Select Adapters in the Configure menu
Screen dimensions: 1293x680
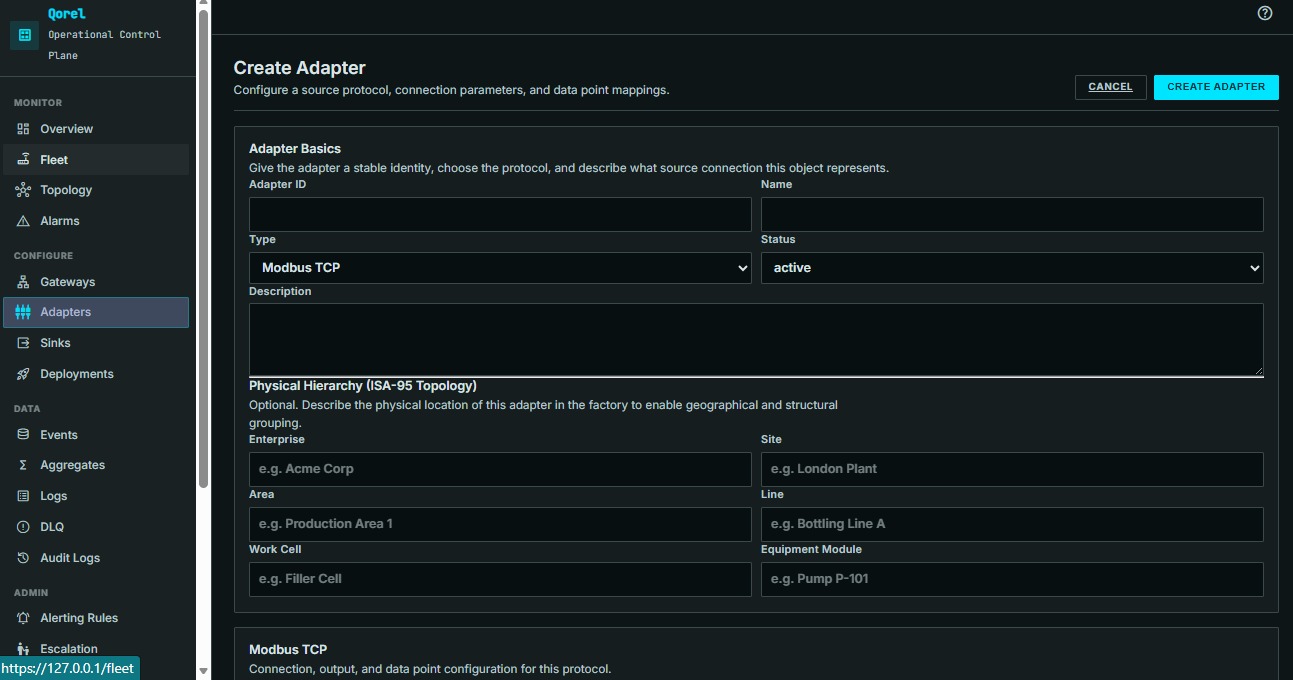click(96, 312)
